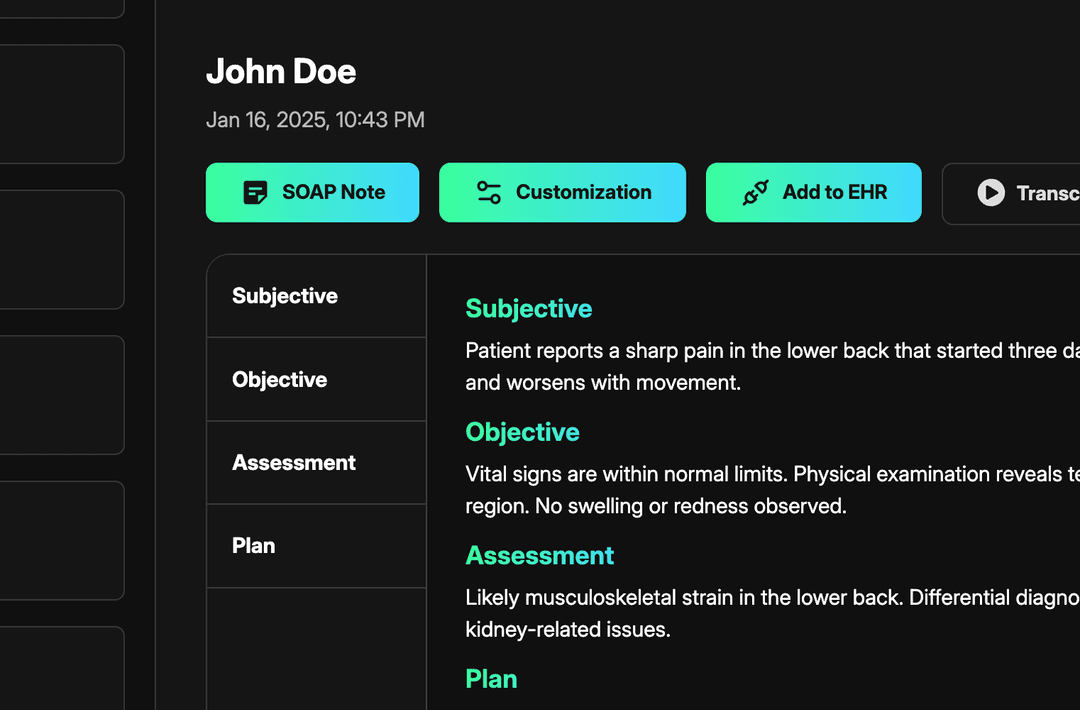
Task: Select the Assessment tab in side panel
Action: [x=294, y=463]
